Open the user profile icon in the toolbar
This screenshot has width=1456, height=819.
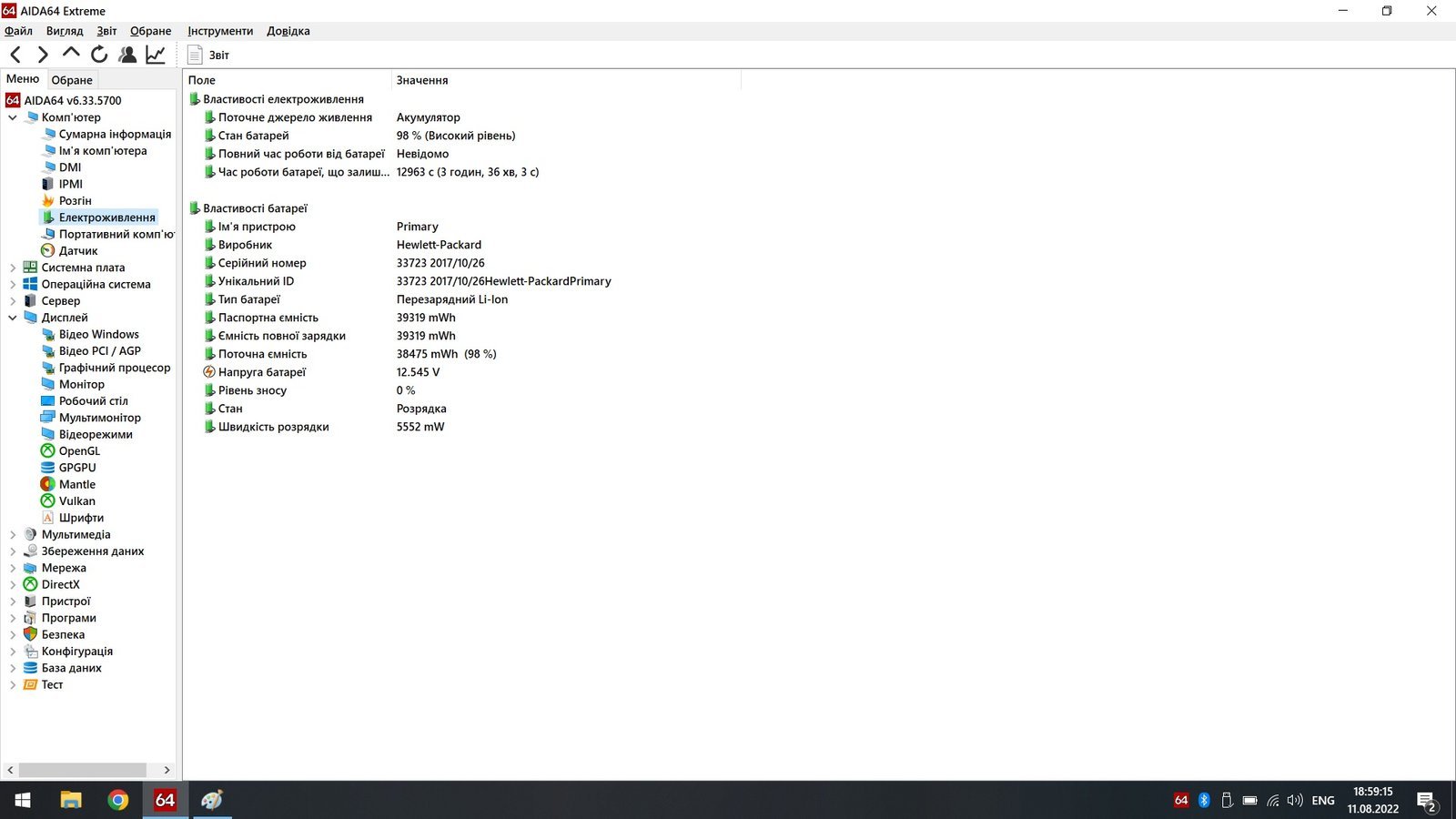tap(127, 55)
